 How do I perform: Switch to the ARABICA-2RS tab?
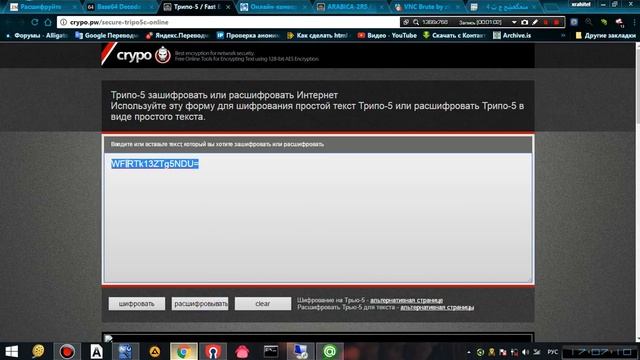[349, 7]
